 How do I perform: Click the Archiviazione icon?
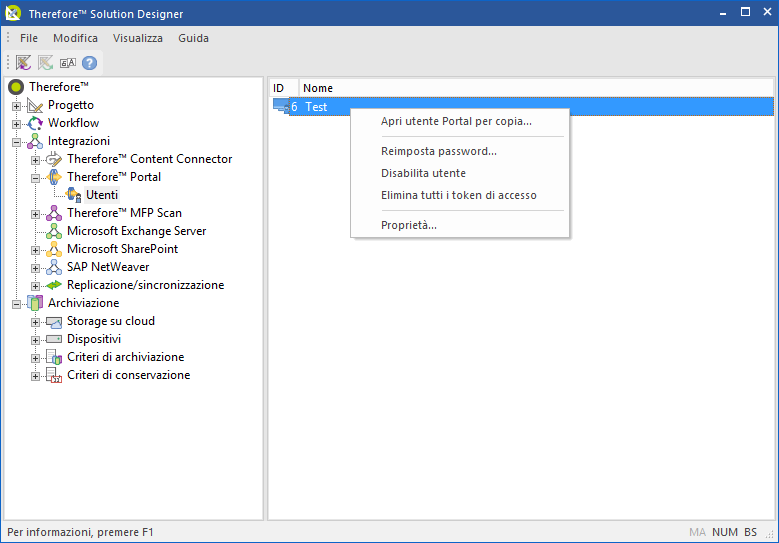point(35,303)
